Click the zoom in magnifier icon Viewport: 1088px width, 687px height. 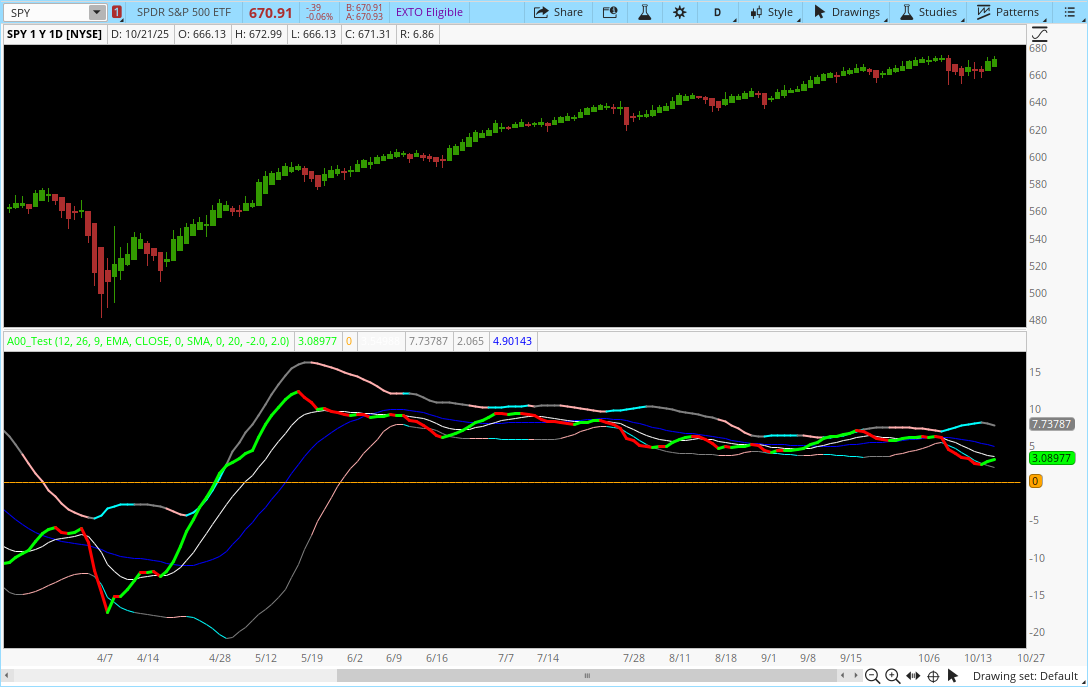click(892, 677)
